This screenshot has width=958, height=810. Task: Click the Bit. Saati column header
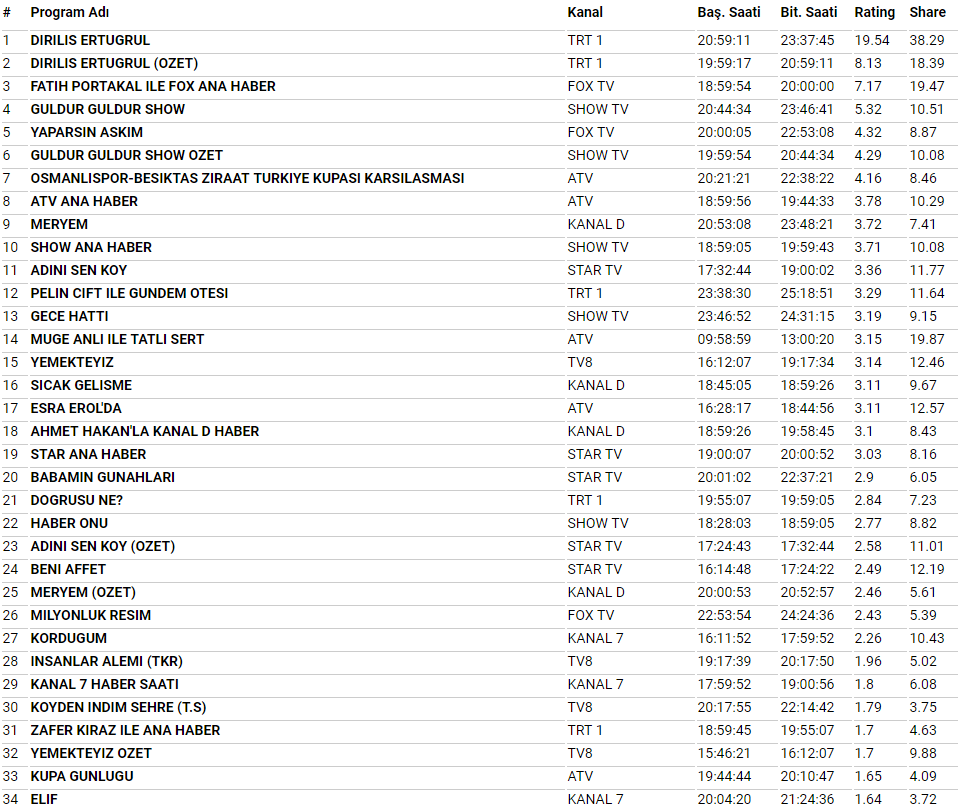[809, 12]
